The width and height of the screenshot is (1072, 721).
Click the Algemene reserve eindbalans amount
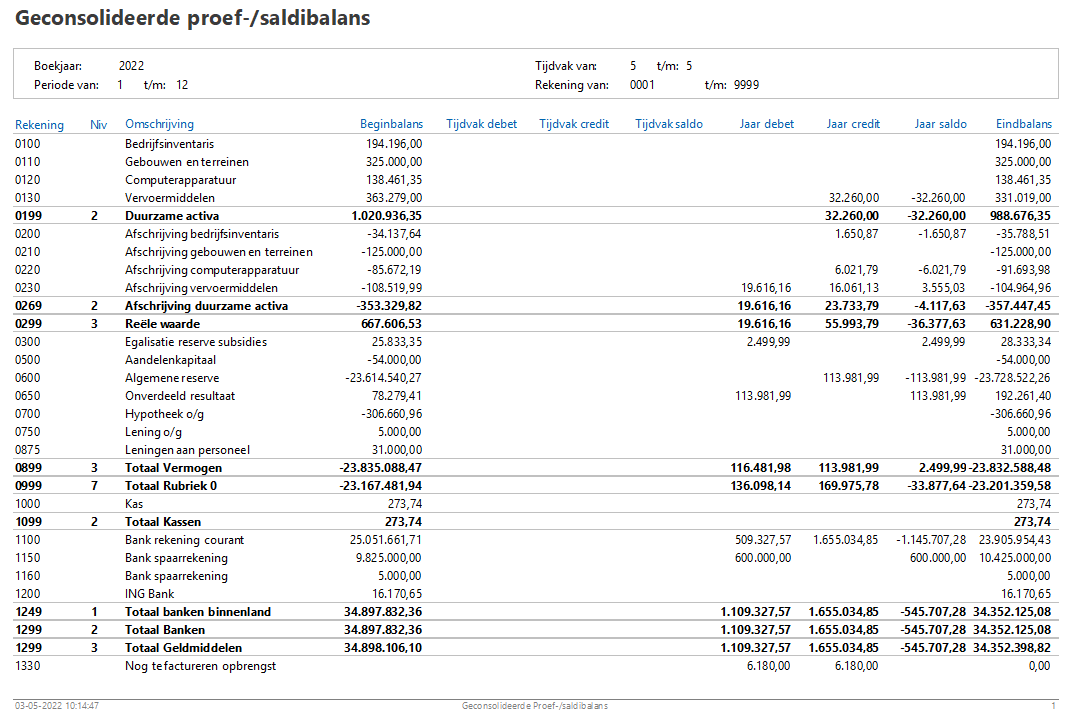coord(1013,377)
